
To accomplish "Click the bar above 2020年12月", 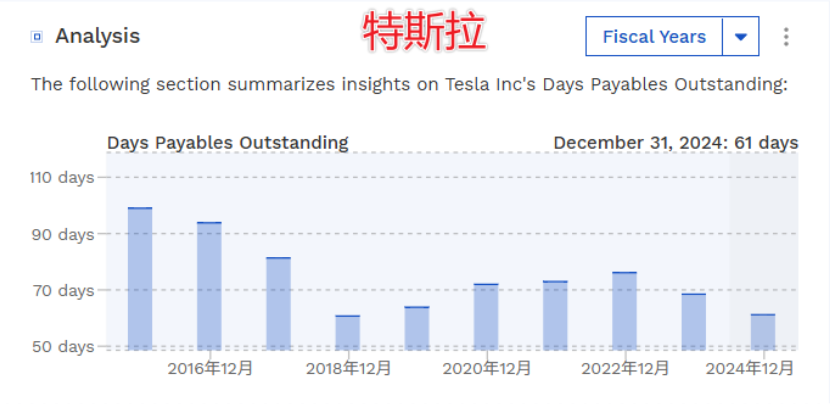I will [x=486, y=316].
